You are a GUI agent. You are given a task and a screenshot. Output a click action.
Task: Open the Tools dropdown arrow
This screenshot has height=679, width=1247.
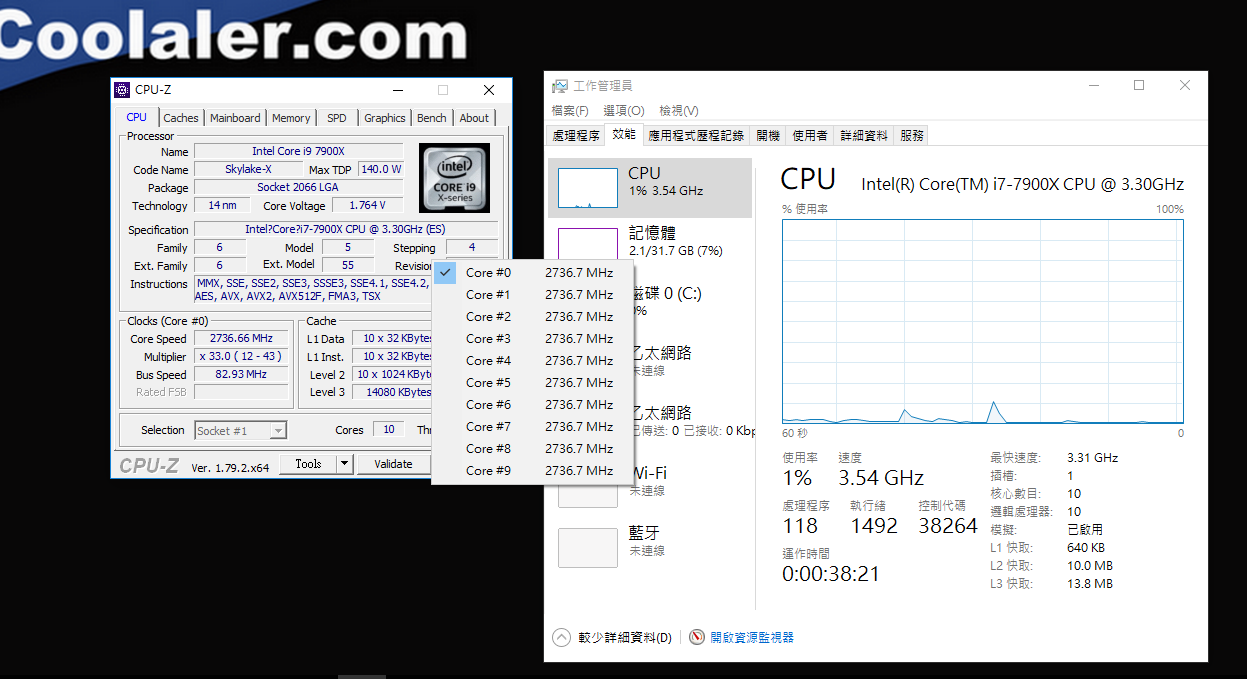tap(344, 464)
